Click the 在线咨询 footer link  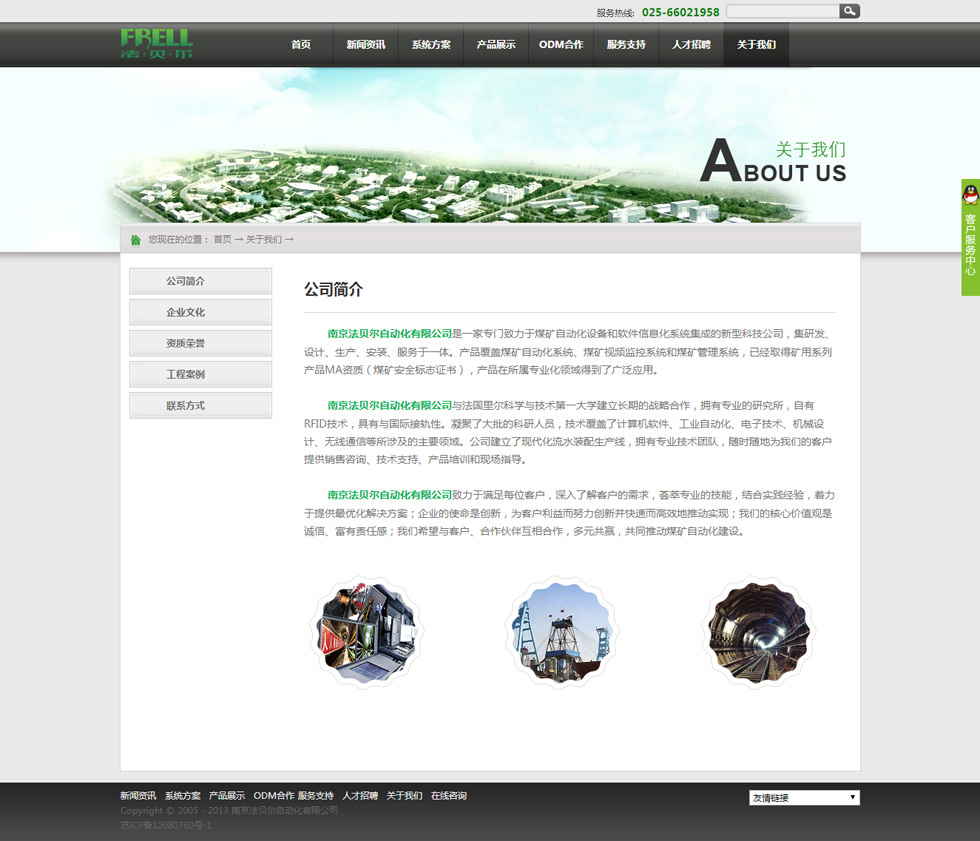[449, 796]
